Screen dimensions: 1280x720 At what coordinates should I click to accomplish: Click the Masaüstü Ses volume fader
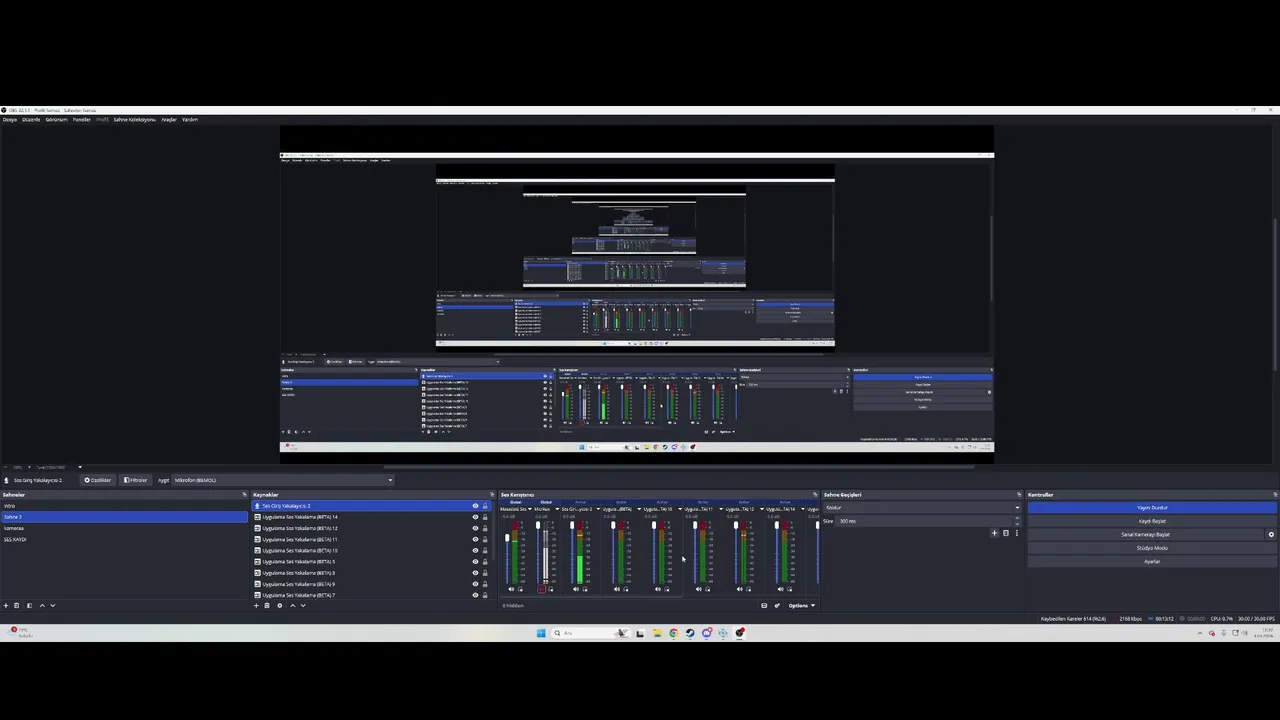click(x=507, y=538)
